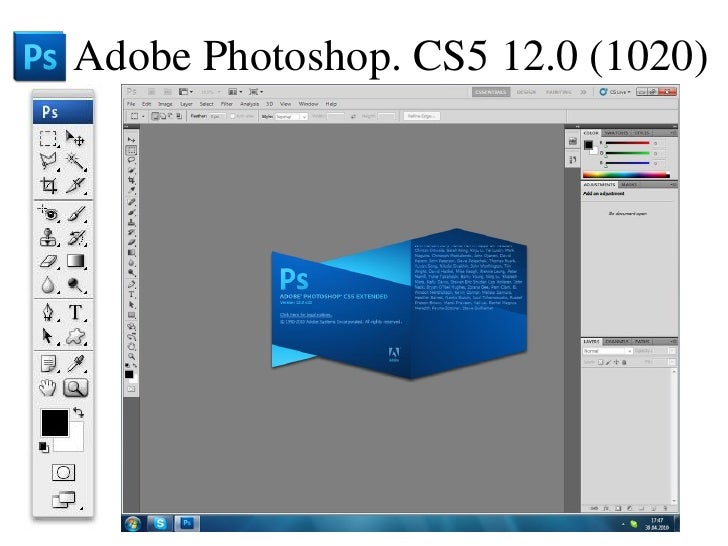The height and width of the screenshot is (546, 728).
Task: Click the Feather input field
Action: [x=218, y=116]
